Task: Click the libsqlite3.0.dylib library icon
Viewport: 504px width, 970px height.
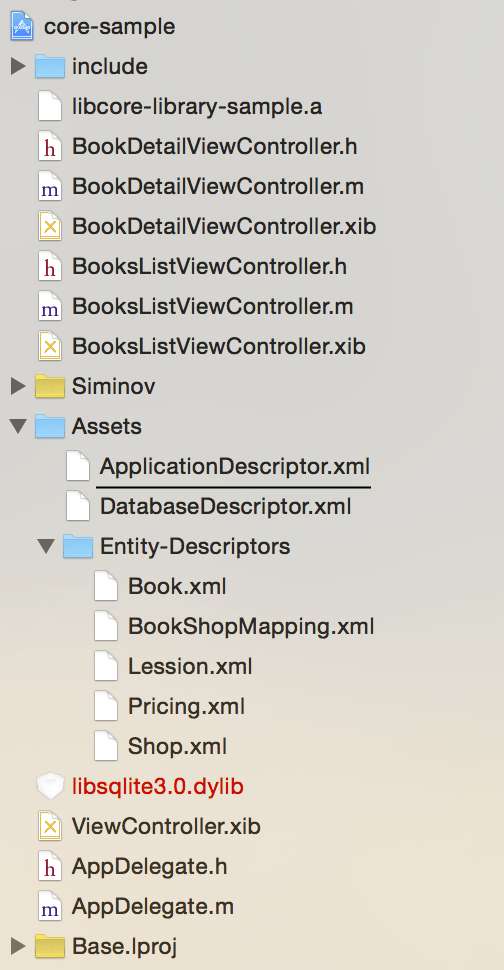Action: click(x=50, y=786)
